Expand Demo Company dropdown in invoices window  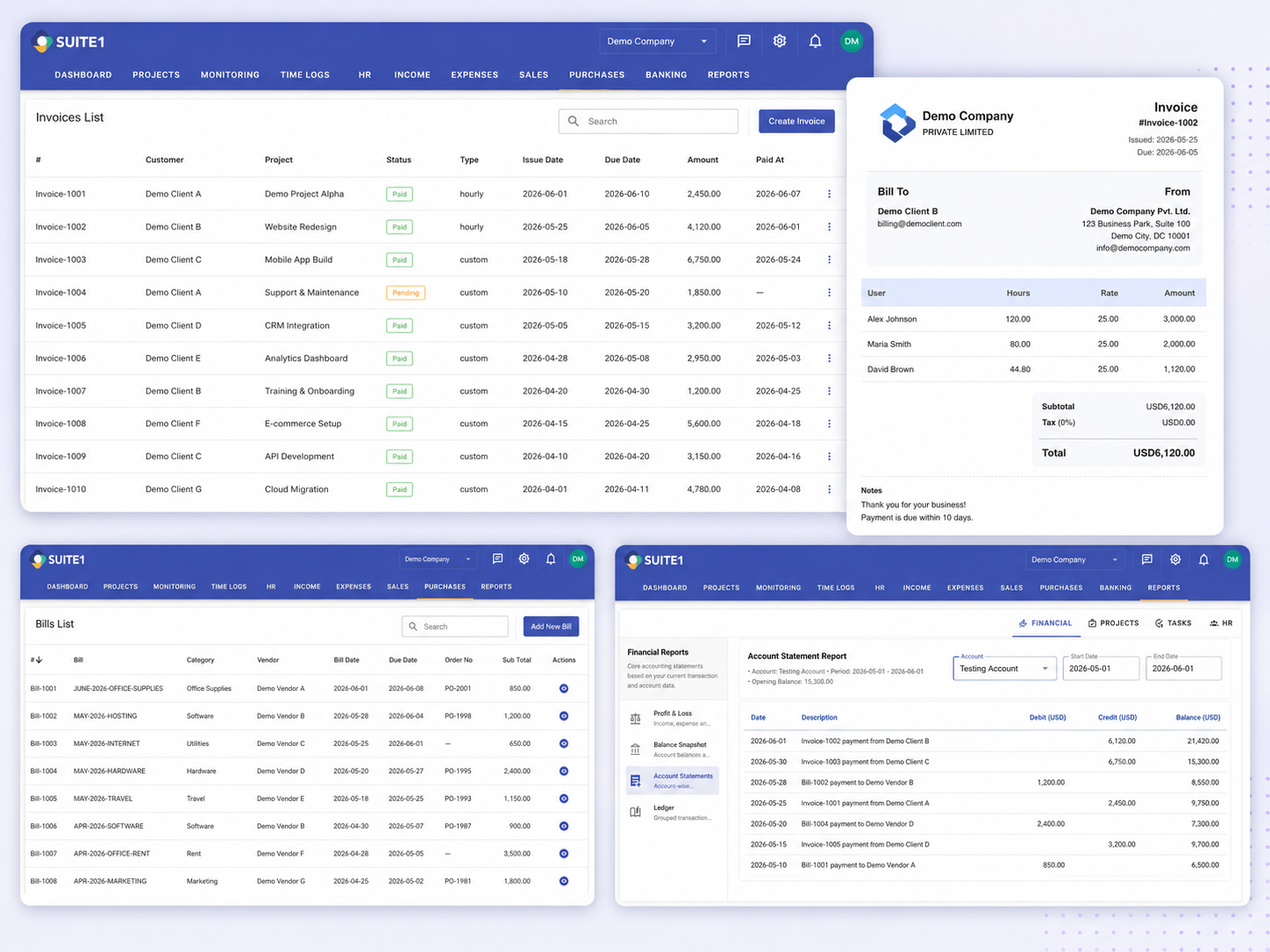658,41
